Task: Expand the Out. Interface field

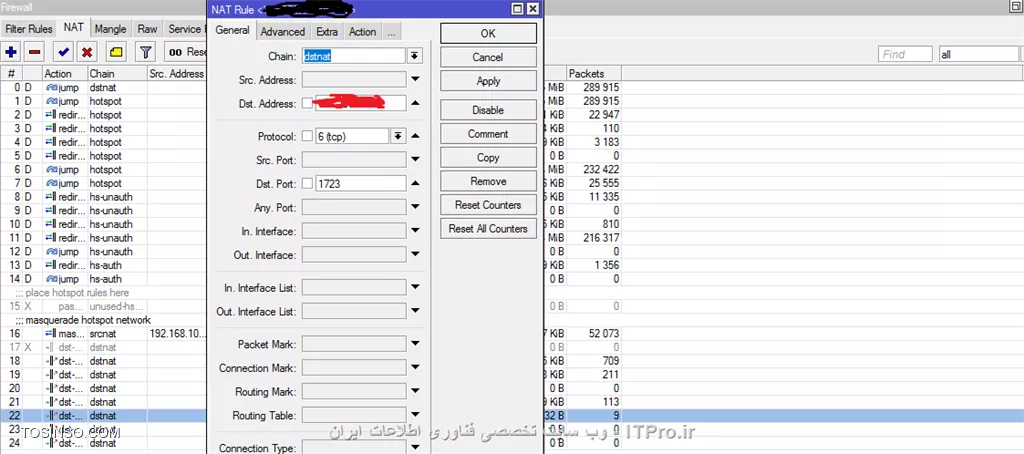Action: [x=415, y=255]
